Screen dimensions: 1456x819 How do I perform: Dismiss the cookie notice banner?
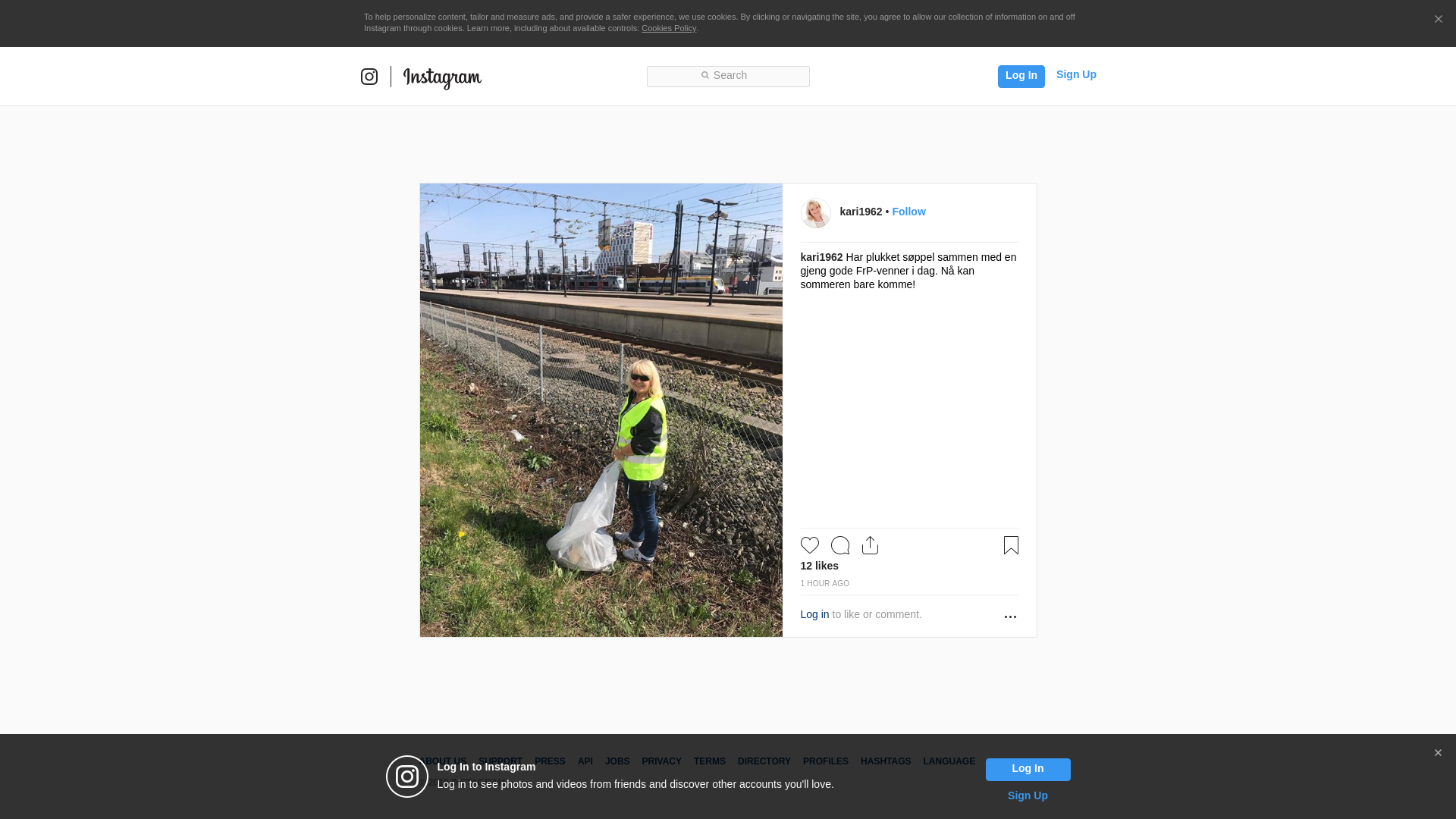[1438, 19]
